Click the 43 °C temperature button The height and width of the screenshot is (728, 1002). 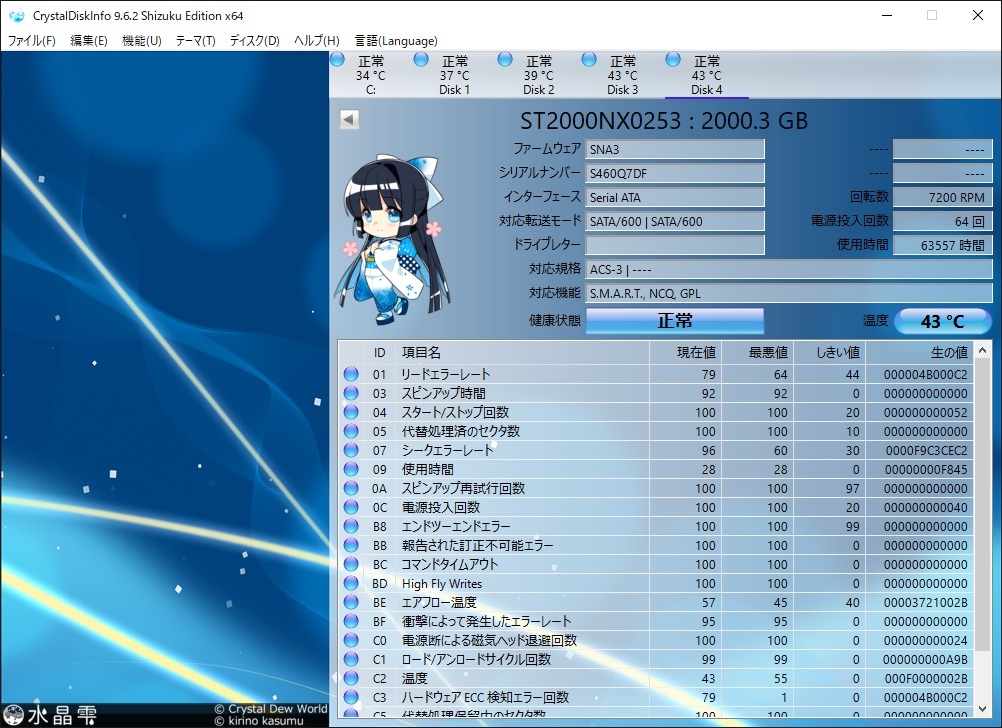pos(942,321)
